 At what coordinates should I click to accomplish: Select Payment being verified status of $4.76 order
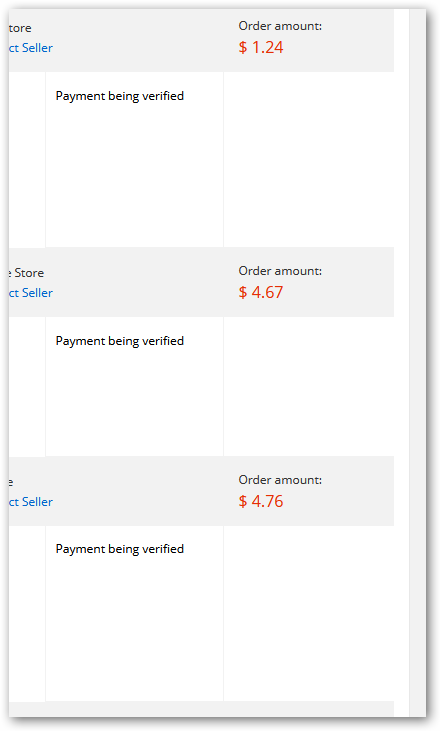point(120,549)
